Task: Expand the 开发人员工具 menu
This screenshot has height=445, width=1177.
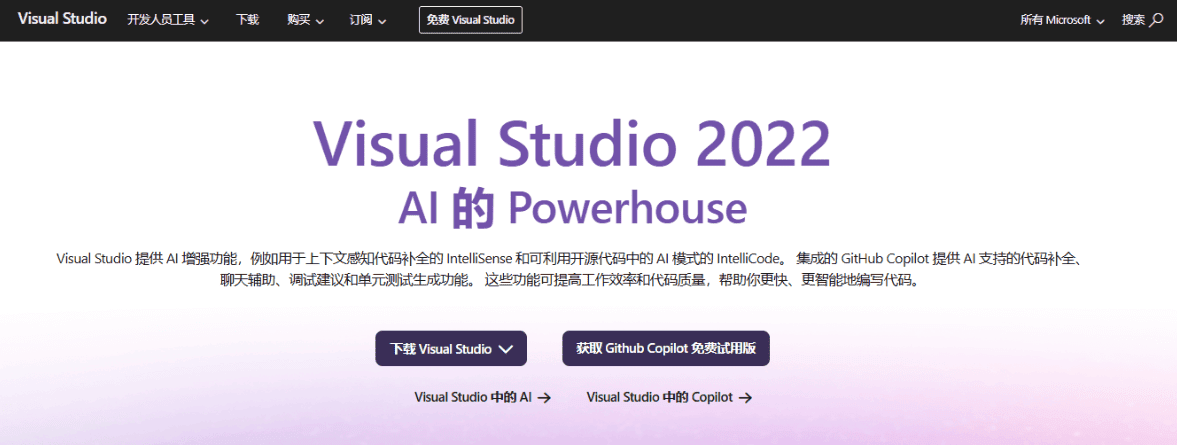Action: (167, 20)
